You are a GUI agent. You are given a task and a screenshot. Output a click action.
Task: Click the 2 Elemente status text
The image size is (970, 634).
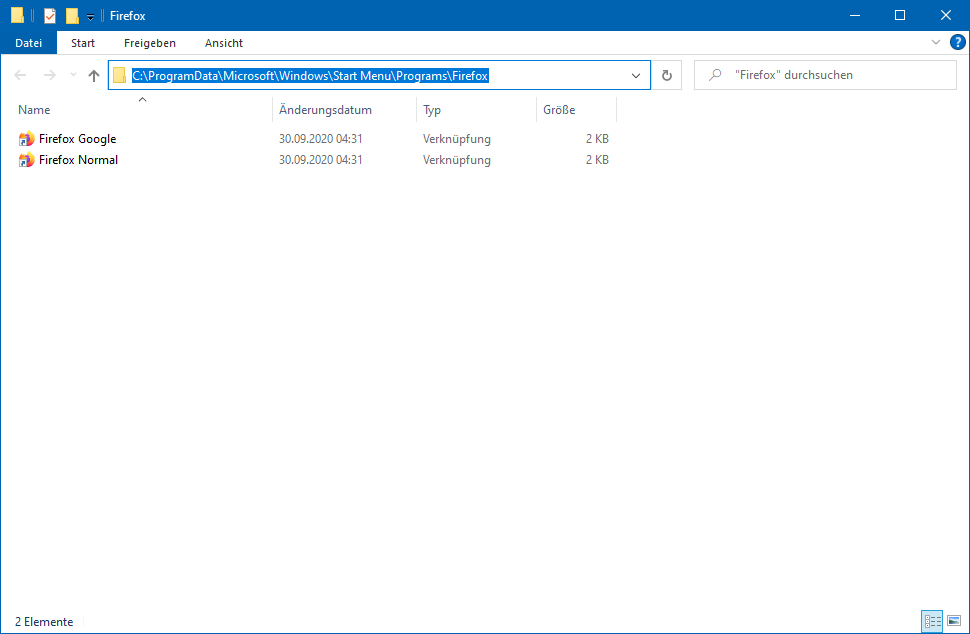coord(44,622)
